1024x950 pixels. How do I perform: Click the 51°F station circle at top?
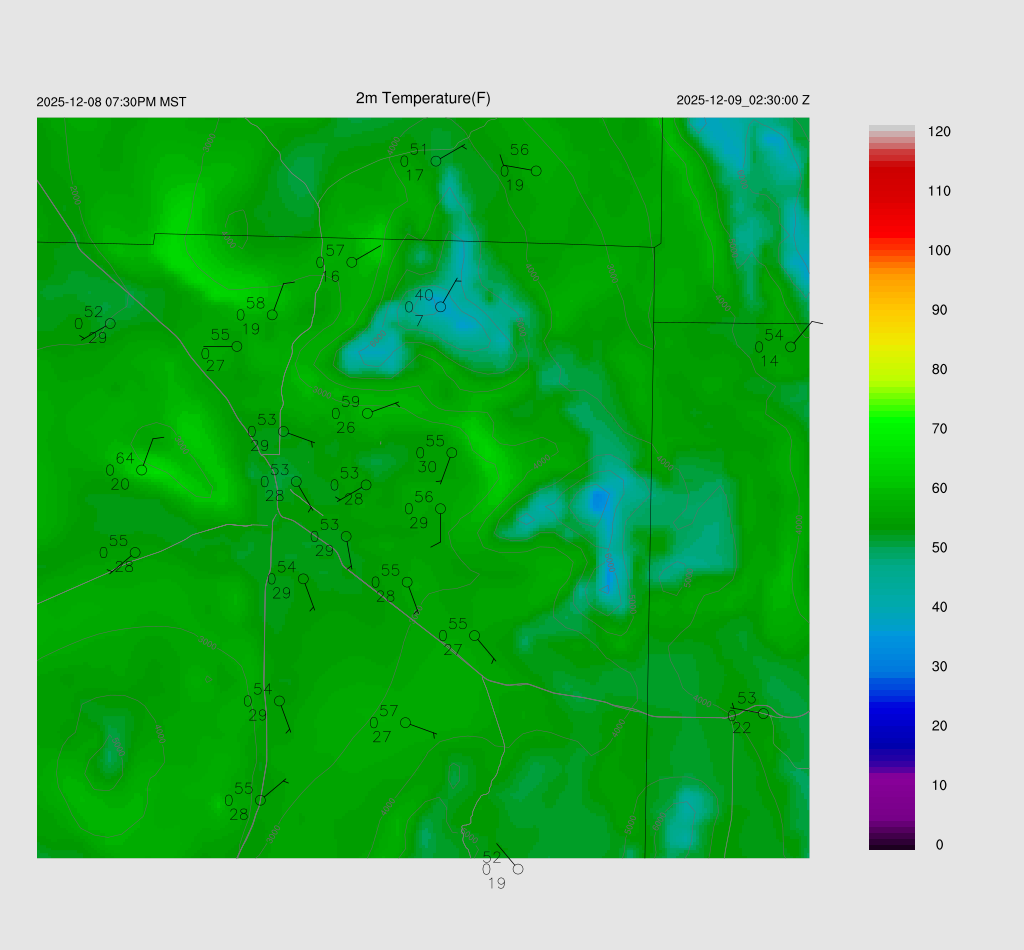[x=436, y=161]
